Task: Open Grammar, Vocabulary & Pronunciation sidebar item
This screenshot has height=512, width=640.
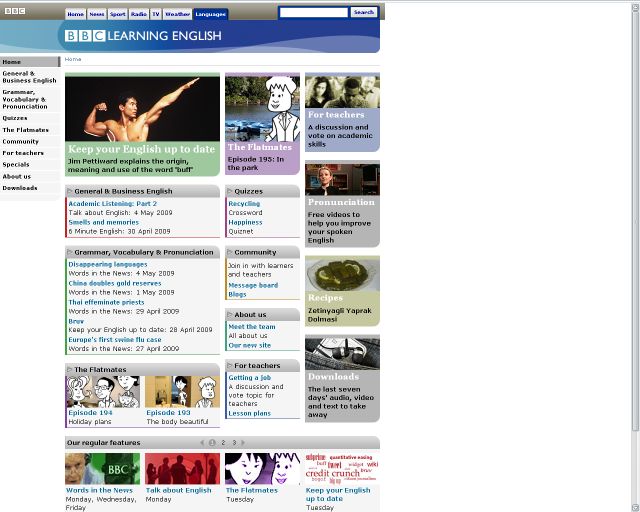Action: (x=30, y=99)
